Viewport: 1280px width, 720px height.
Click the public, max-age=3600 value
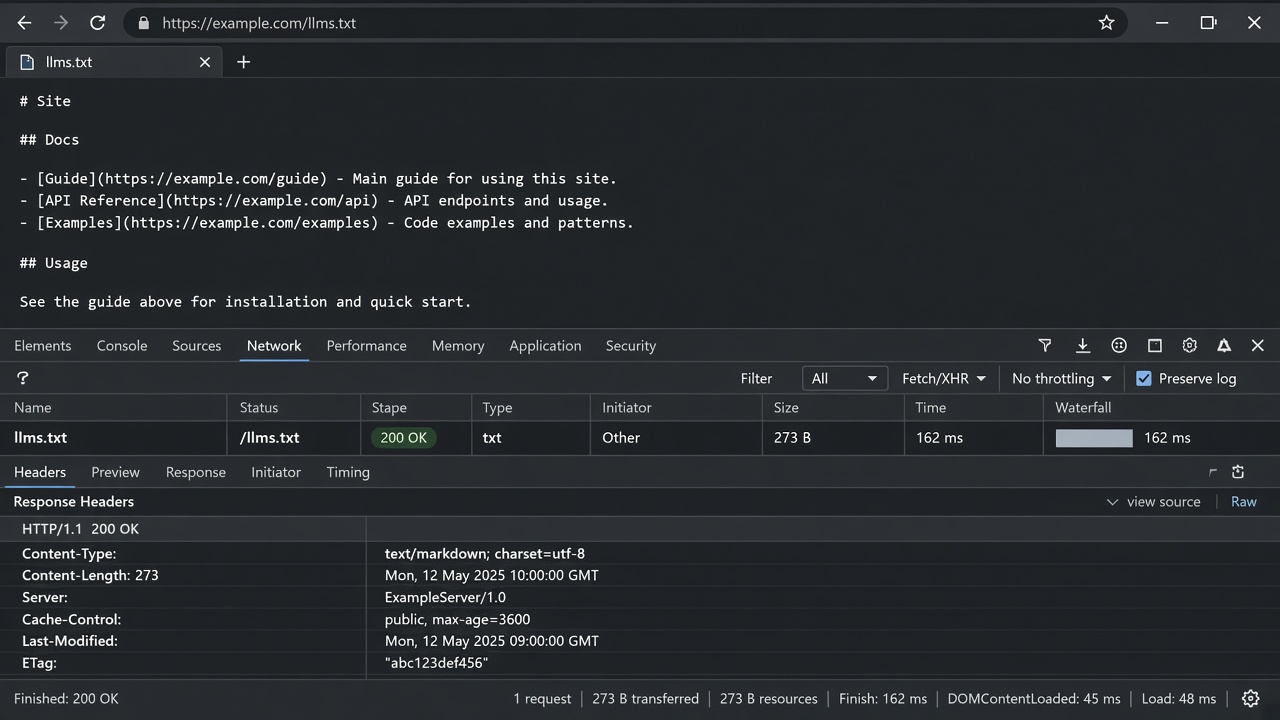[458, 619]
